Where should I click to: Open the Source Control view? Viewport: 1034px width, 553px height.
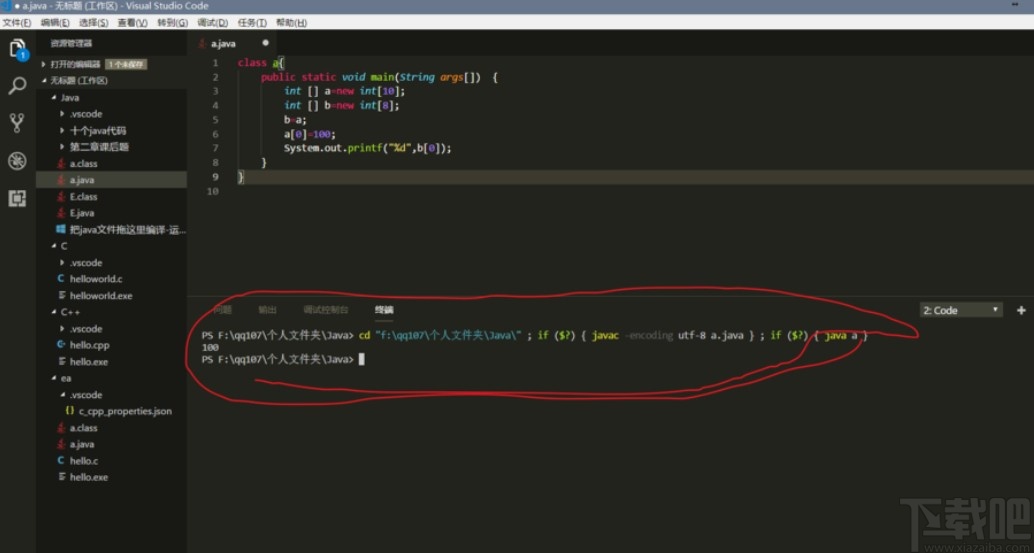click(18, 123)
